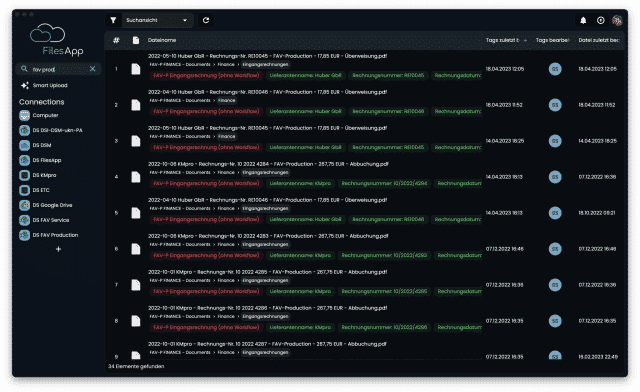The image size is (640, 392).
Task: Click the search magnifier icon
Action: click(x=24, y=69)
